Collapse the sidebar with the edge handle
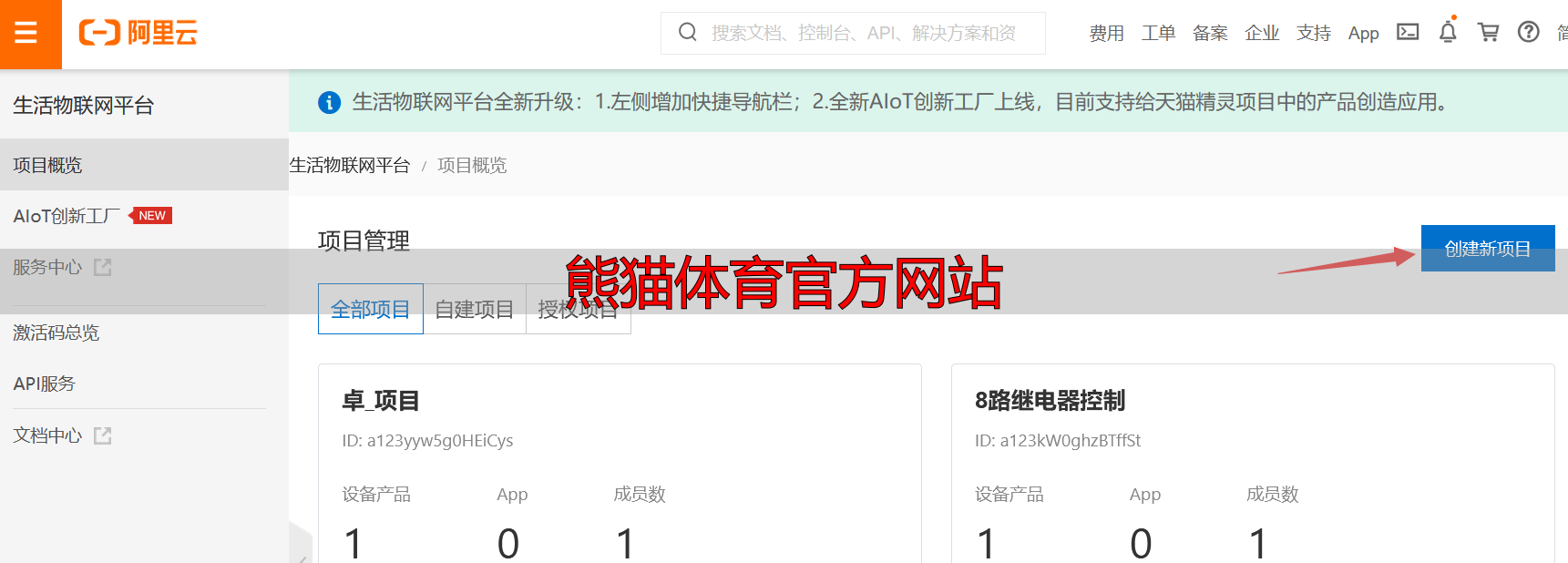 coord(300,545)
